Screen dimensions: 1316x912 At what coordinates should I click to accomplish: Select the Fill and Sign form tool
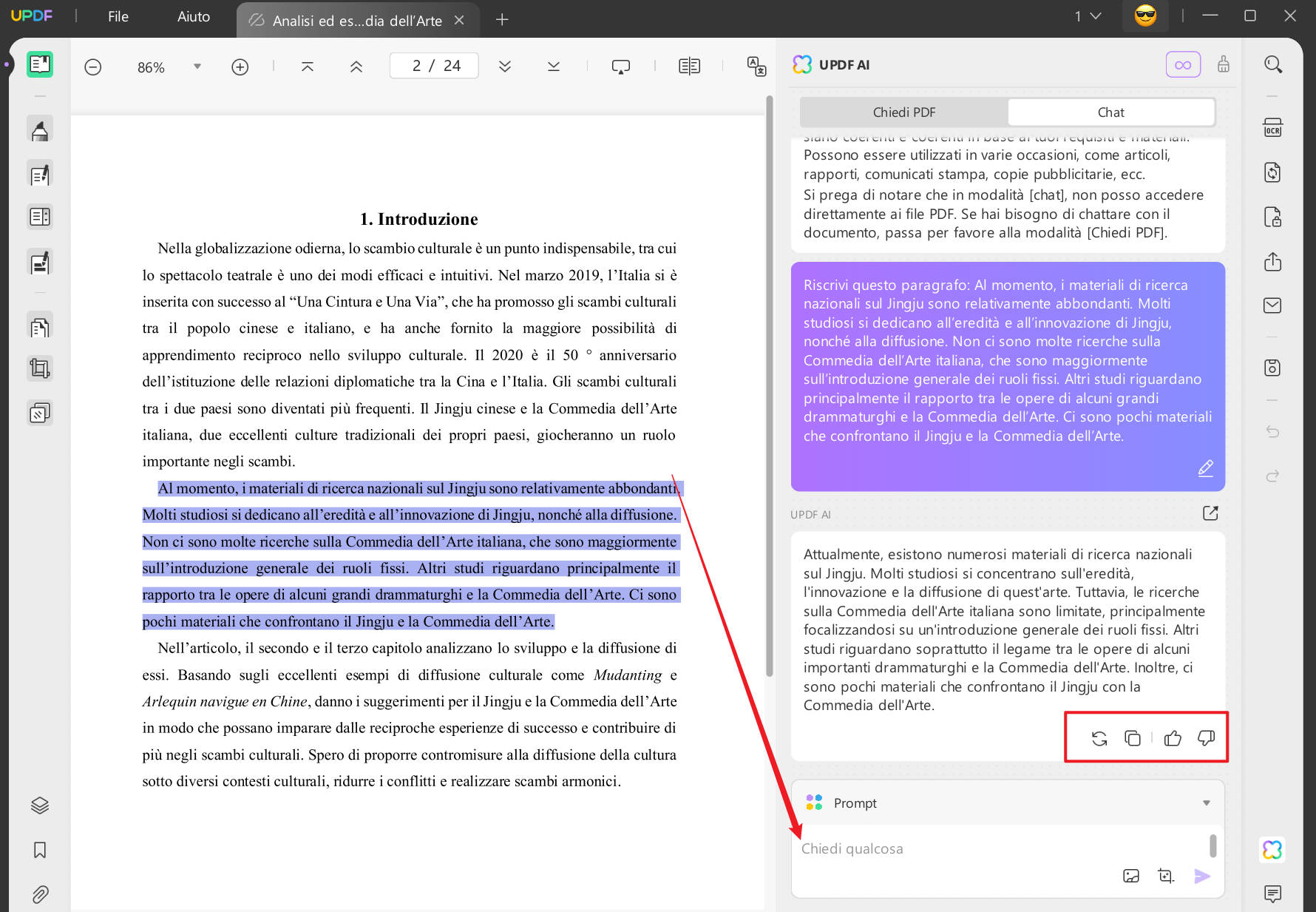pyautogui.click(x=40, y=263)
